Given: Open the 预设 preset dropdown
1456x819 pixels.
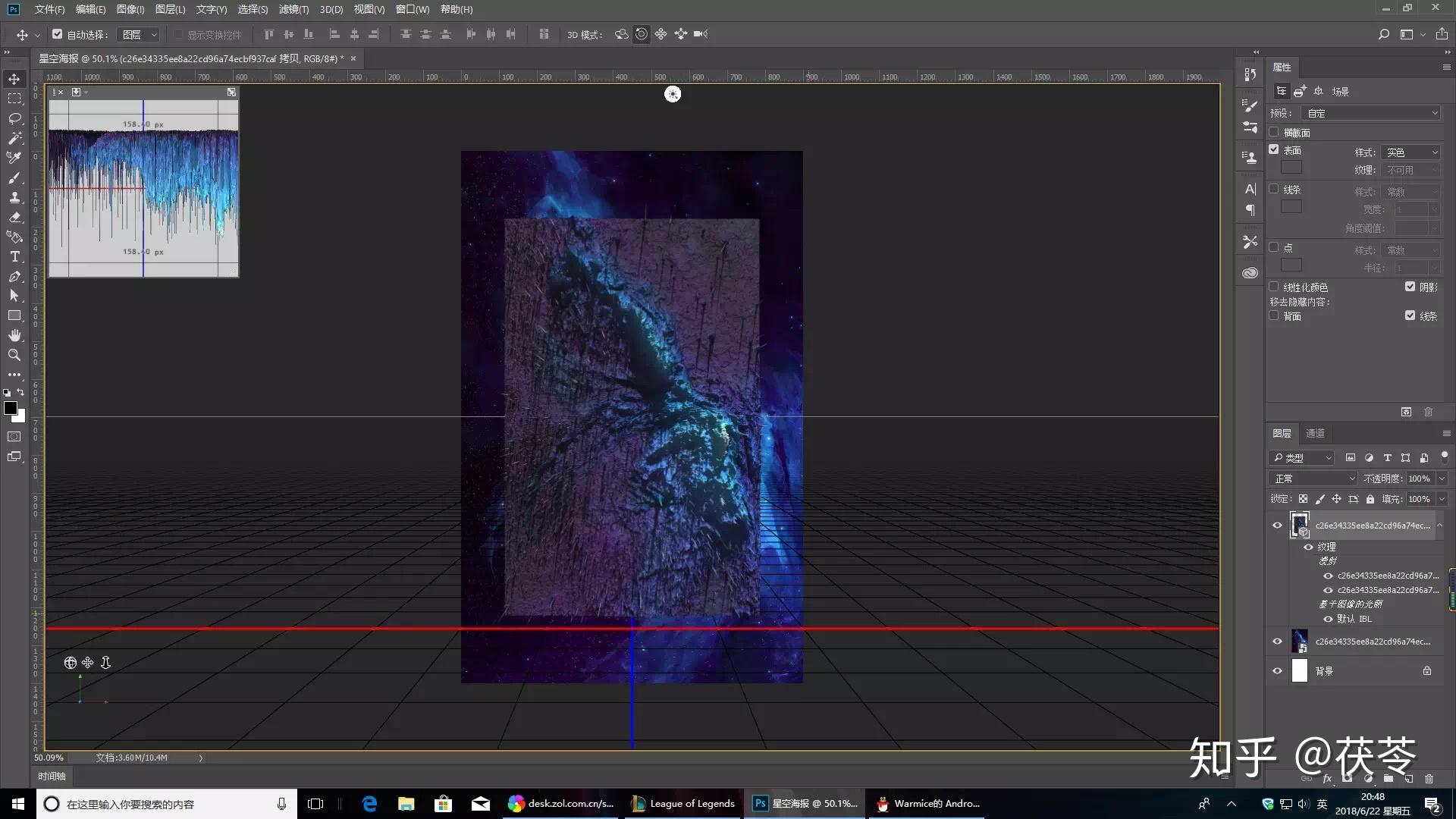Looking at the screenshot, I should point(1371,113).
